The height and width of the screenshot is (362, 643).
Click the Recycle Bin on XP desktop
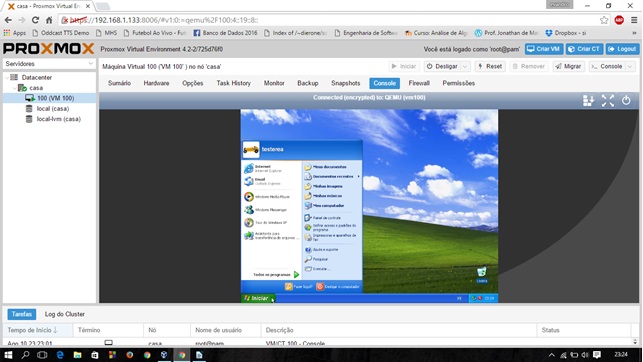[481, 274]
